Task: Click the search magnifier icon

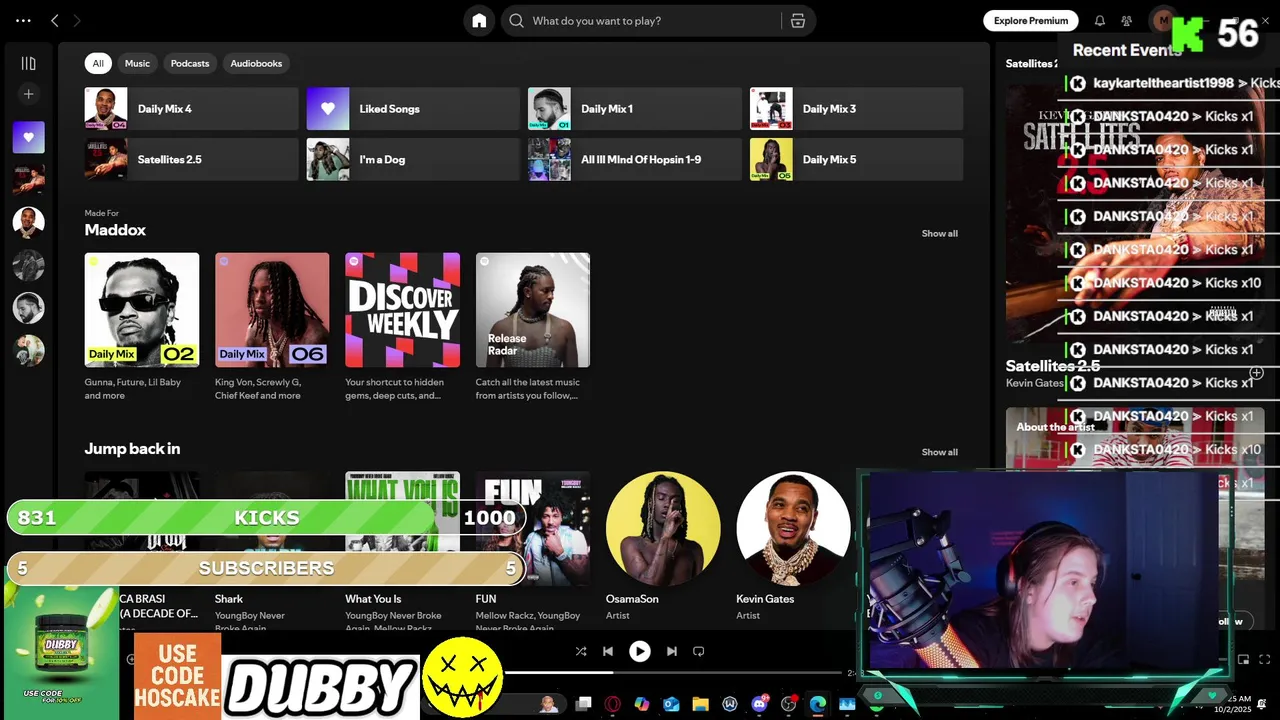Action: (x=516, y=21)
